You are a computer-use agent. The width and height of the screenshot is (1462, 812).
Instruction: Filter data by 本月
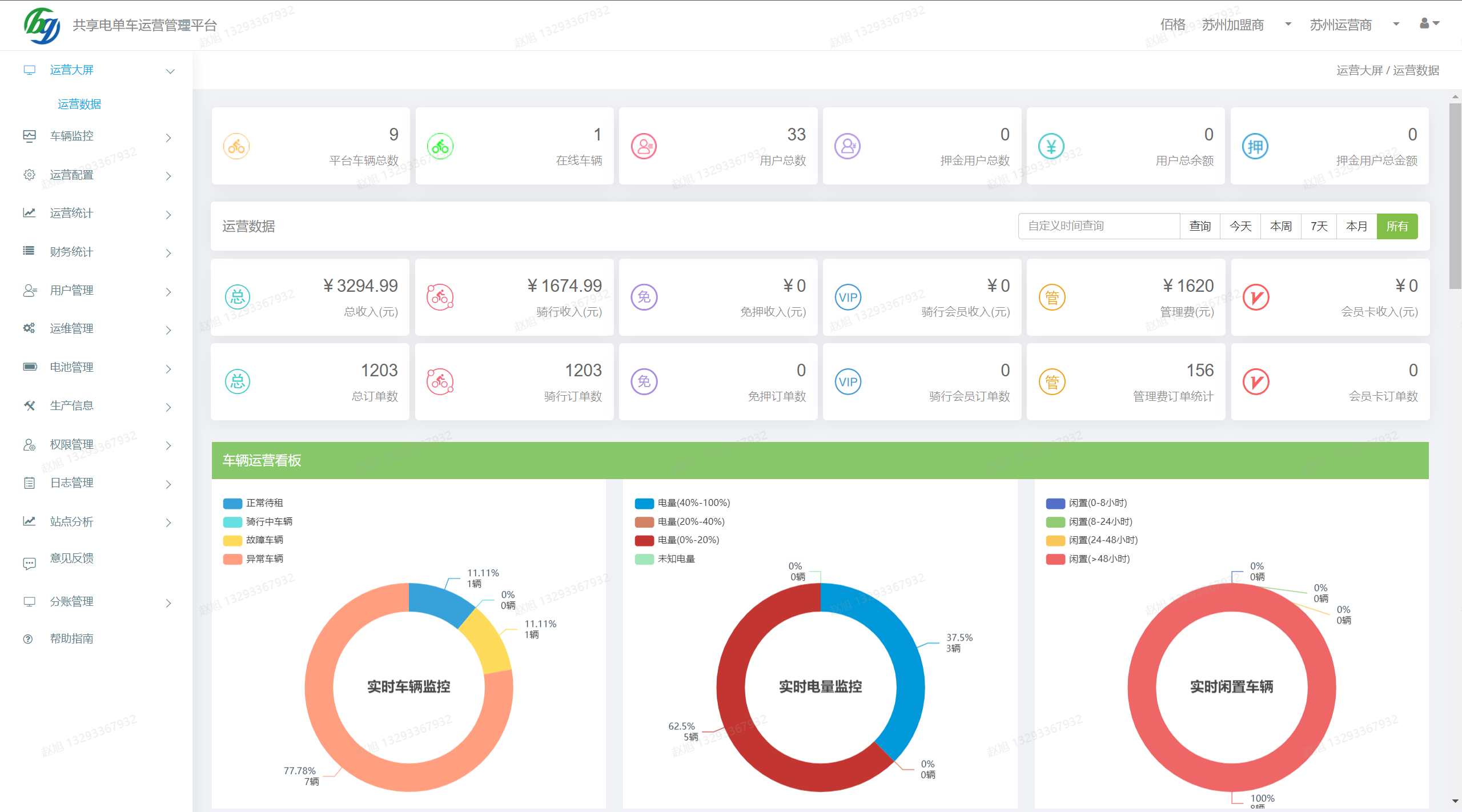1356,227
